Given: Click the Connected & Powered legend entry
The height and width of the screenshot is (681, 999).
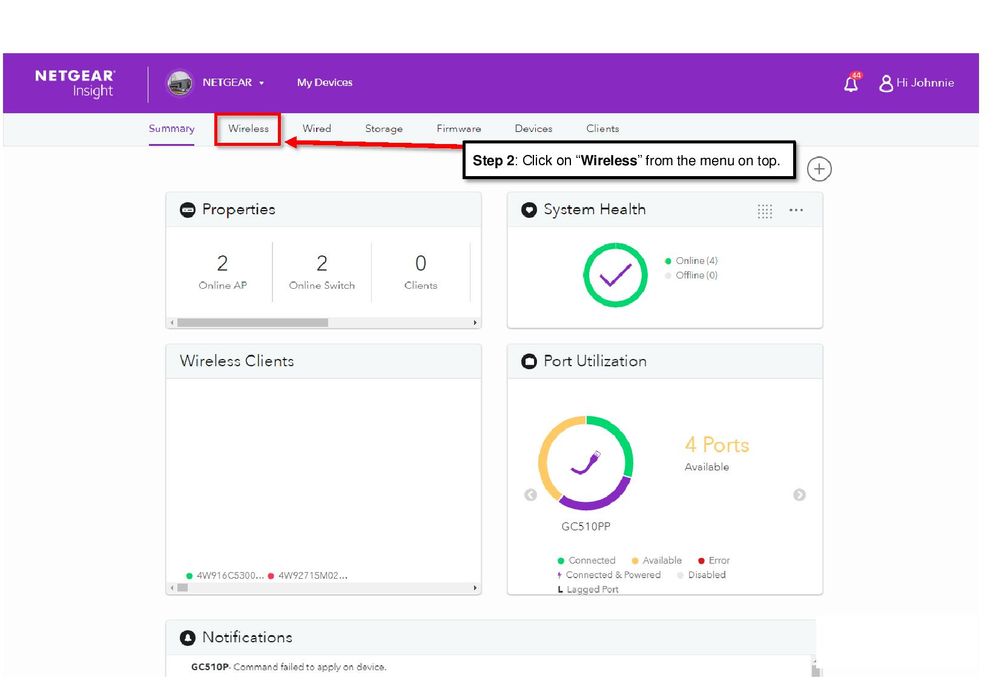Looking at the screenshot, I should [x=609, y=575].
